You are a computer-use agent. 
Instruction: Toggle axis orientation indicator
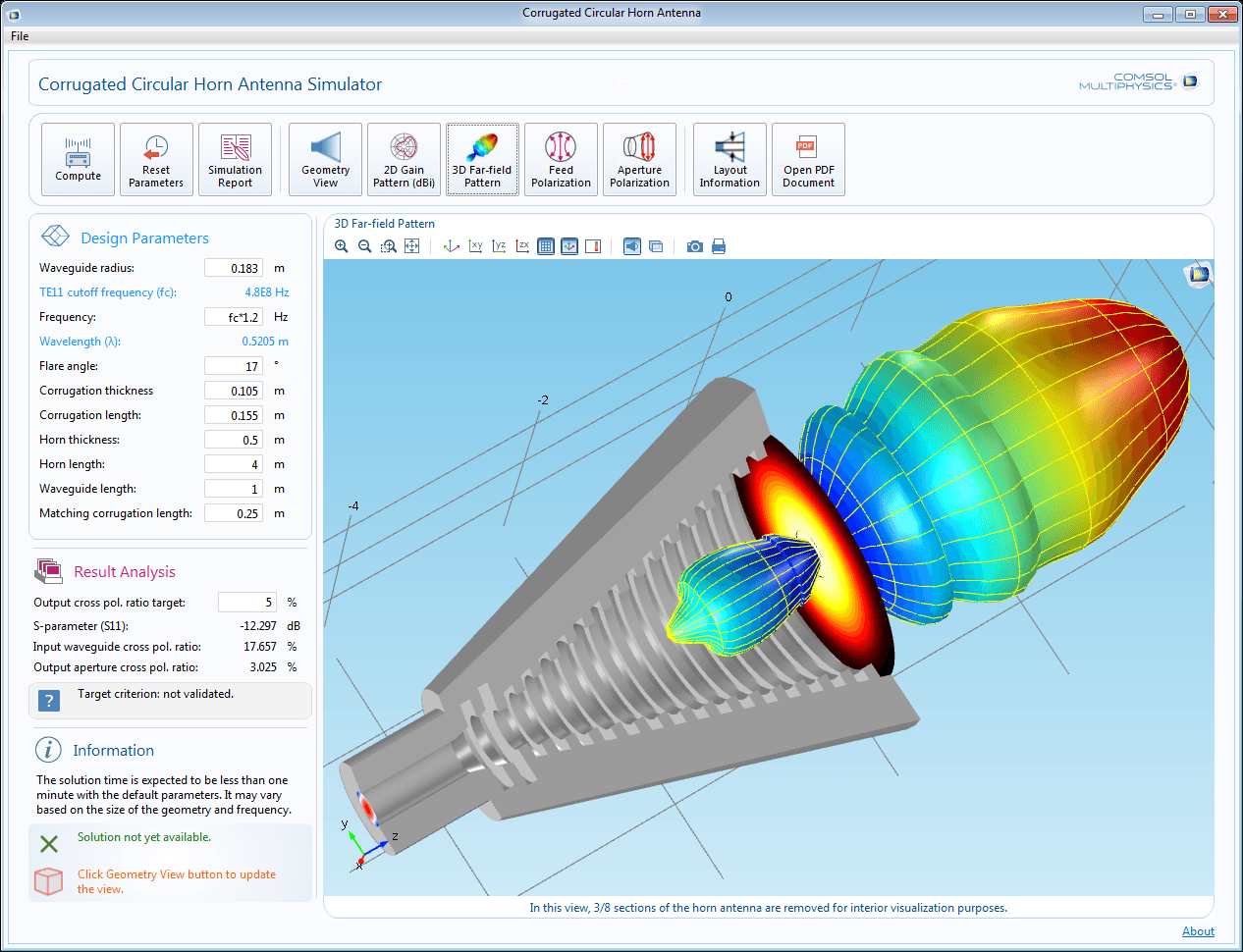(x=569, y=246)
